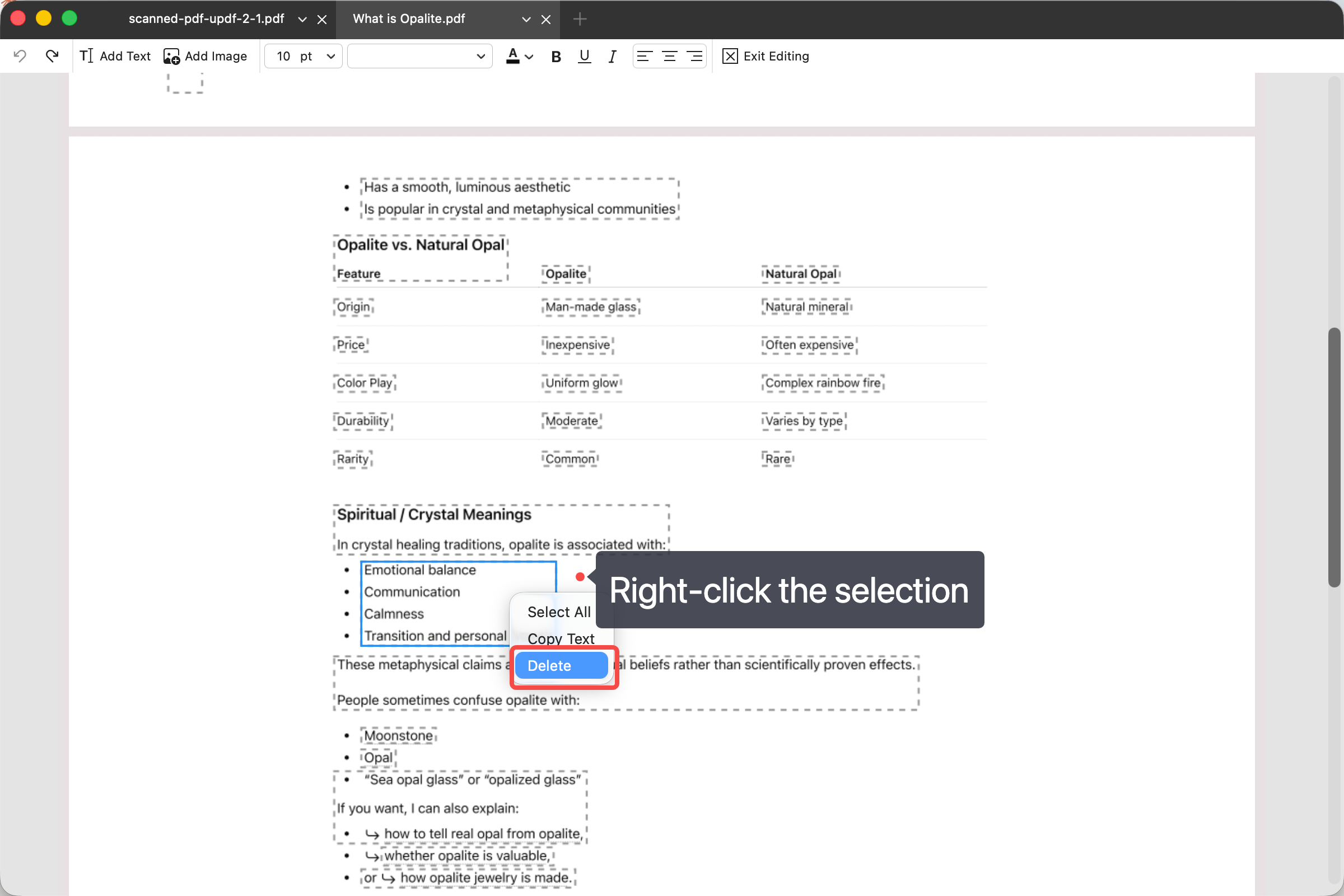Click the 'Inexpensive' cell
Screen dimensions: 1344x896
pyautogui.click(x=577, y=344)
